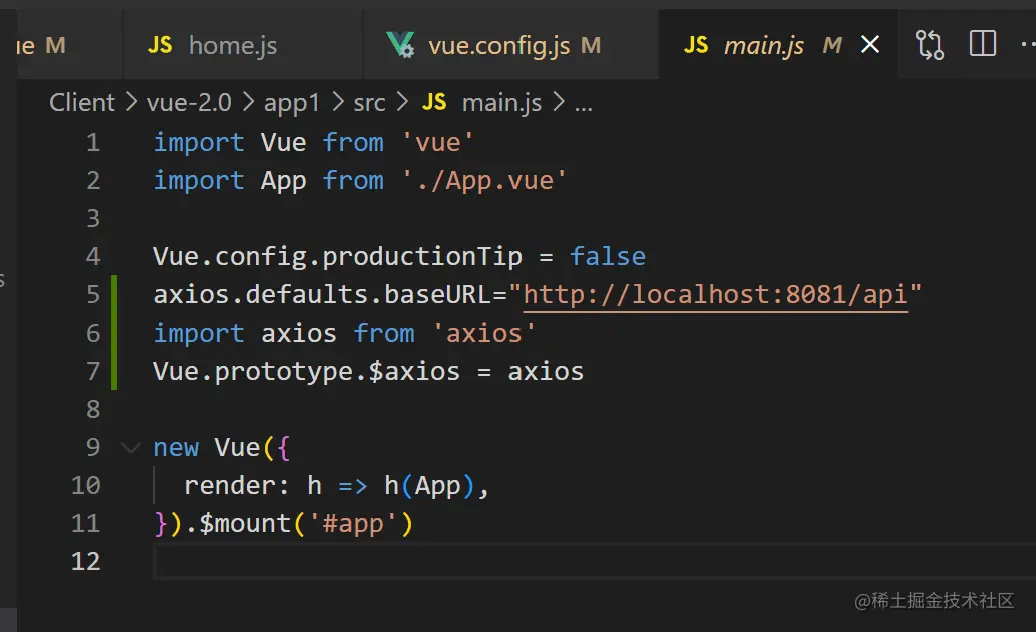
Task: Split the editor to the right
Action: [982, 44]
